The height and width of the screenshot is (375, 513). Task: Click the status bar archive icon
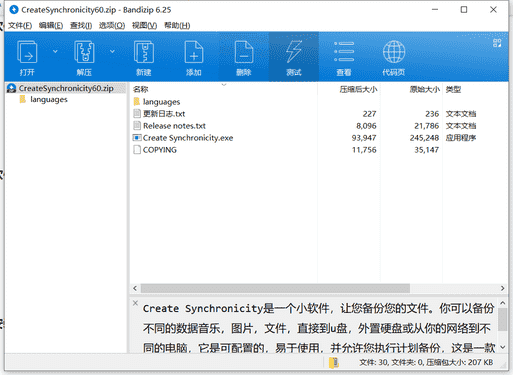334,363
